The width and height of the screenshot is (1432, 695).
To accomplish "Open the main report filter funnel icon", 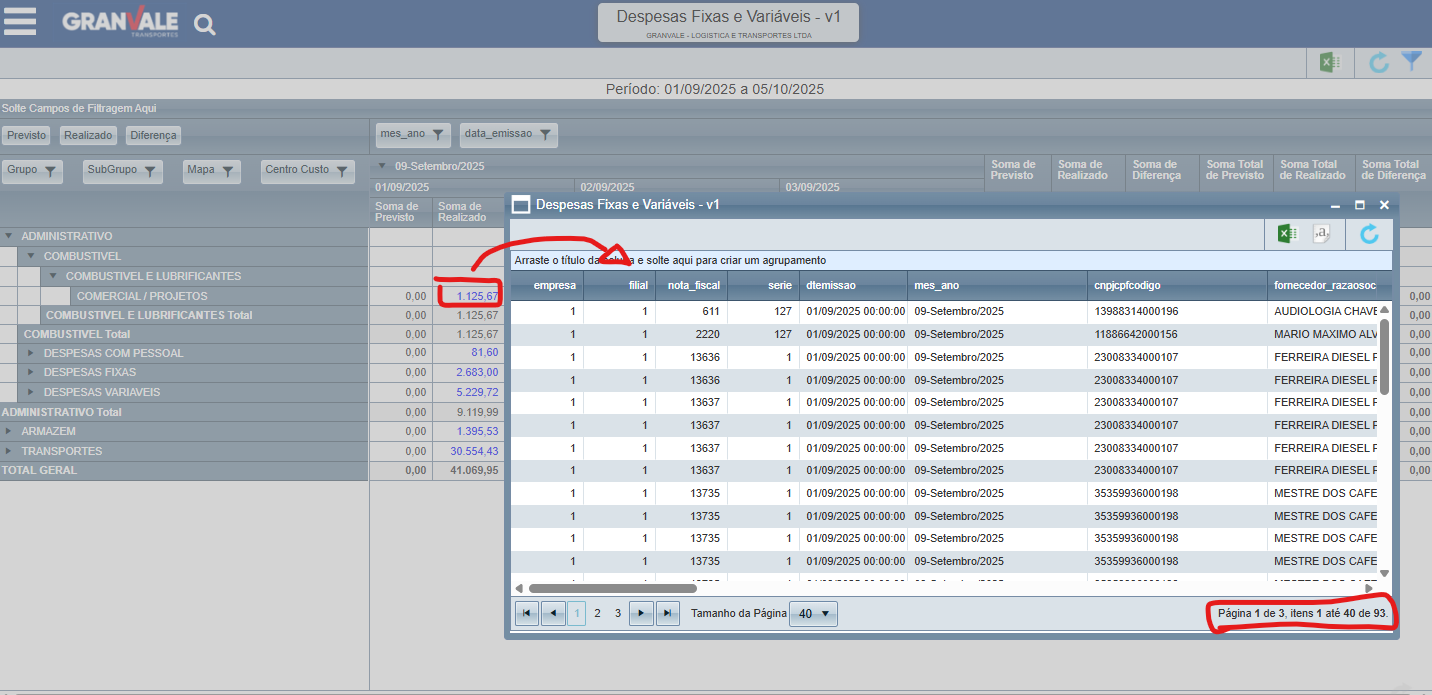I will [1411, 62].
